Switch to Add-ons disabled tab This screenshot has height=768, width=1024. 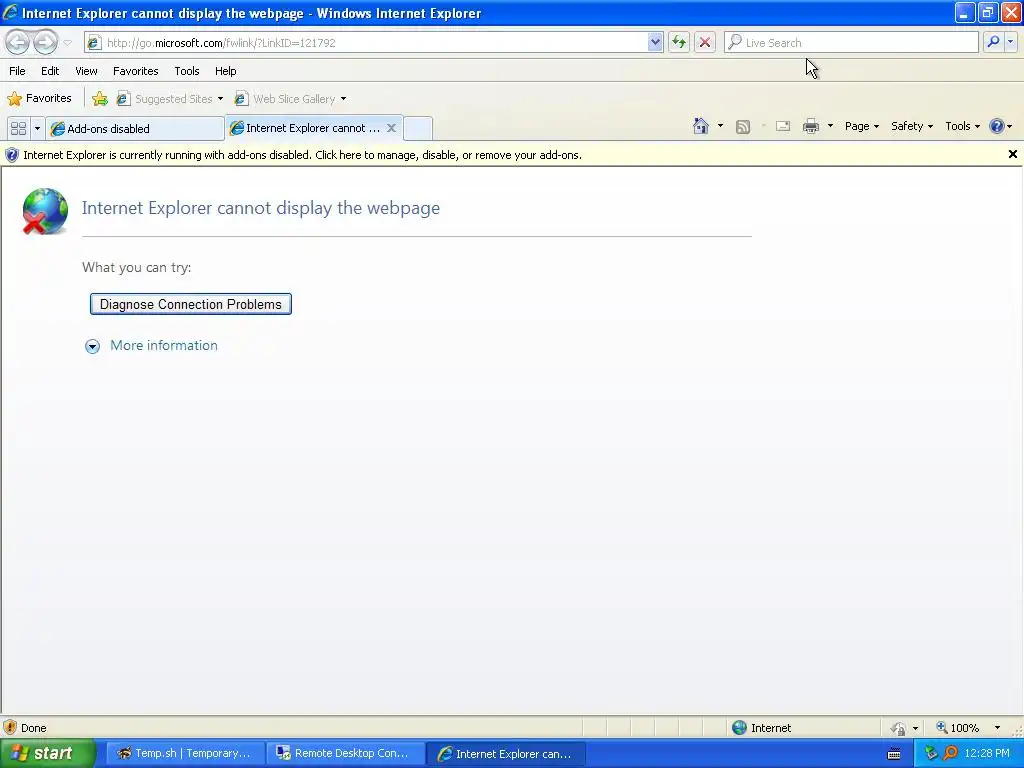[x=135, y=129]
